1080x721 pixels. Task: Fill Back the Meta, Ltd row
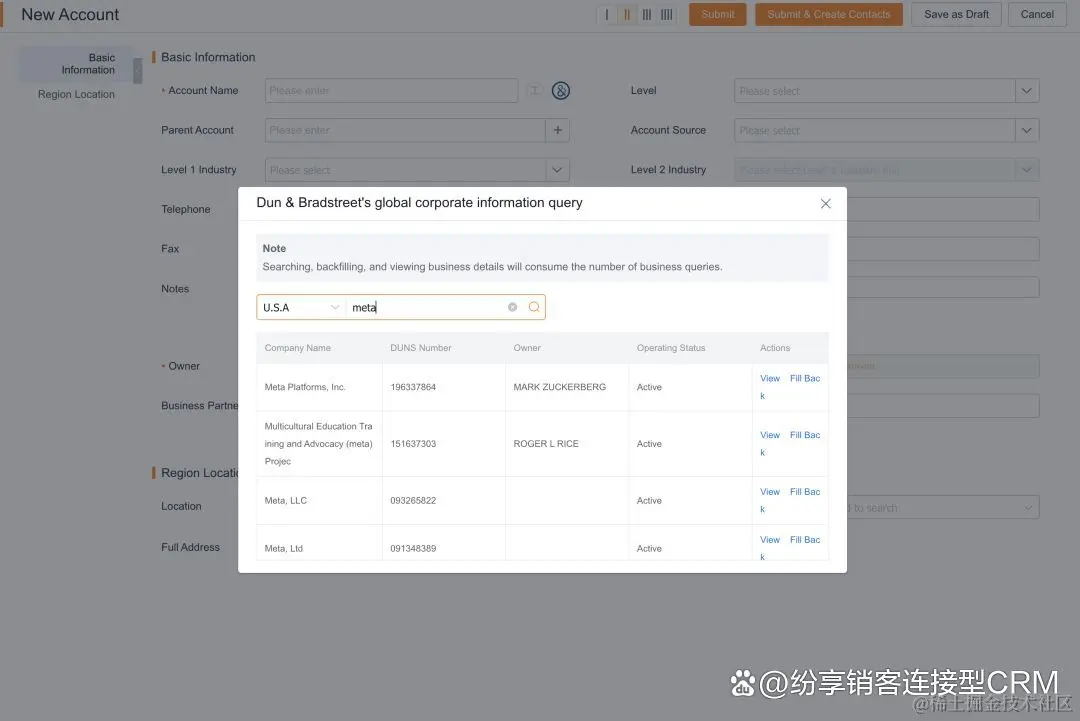pos(804,540)
